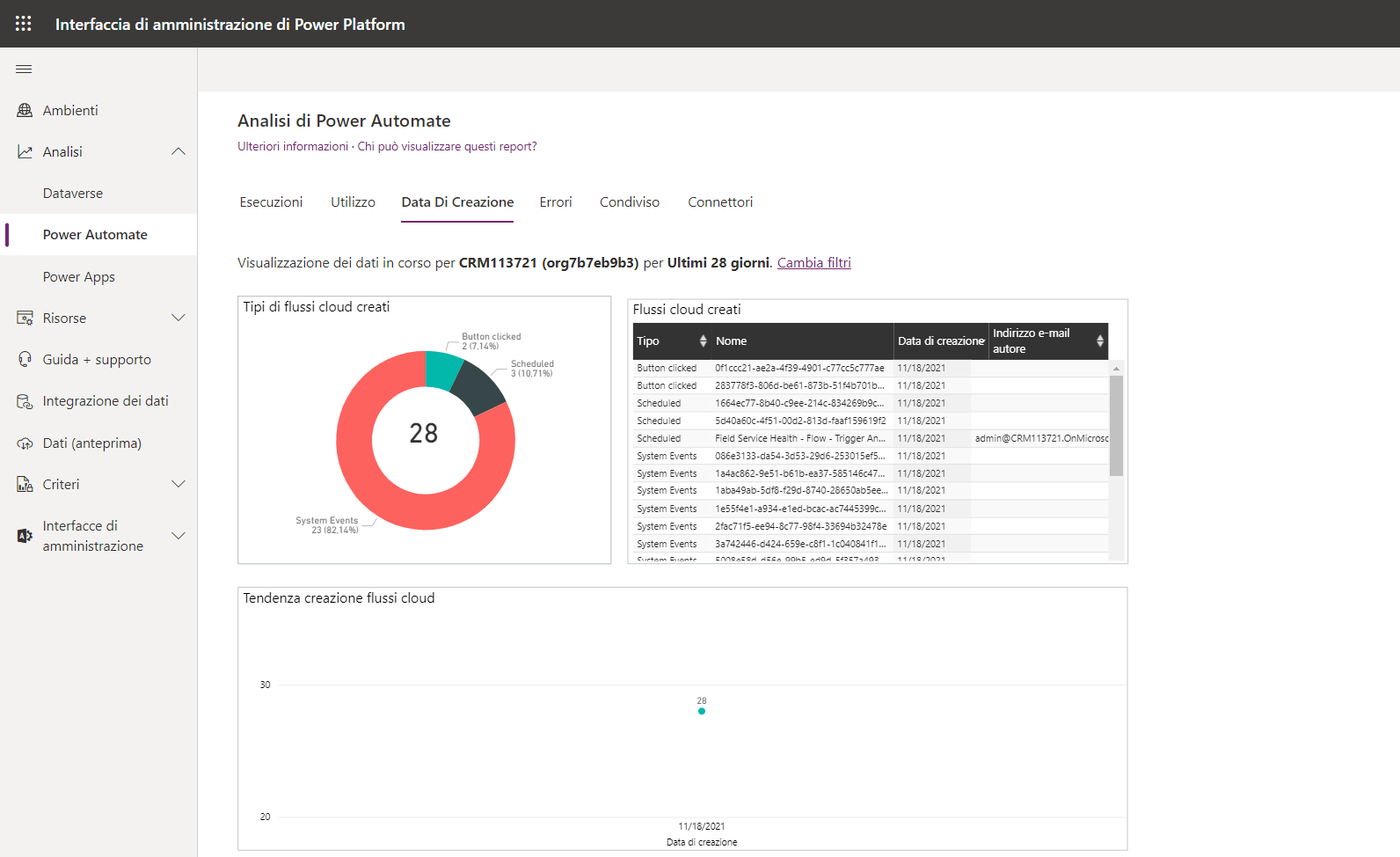Expand Interfacce di amministrazione chevron
Image resolution: width=1400 pixels, height=857 pixels.
(x=179, y=536)
